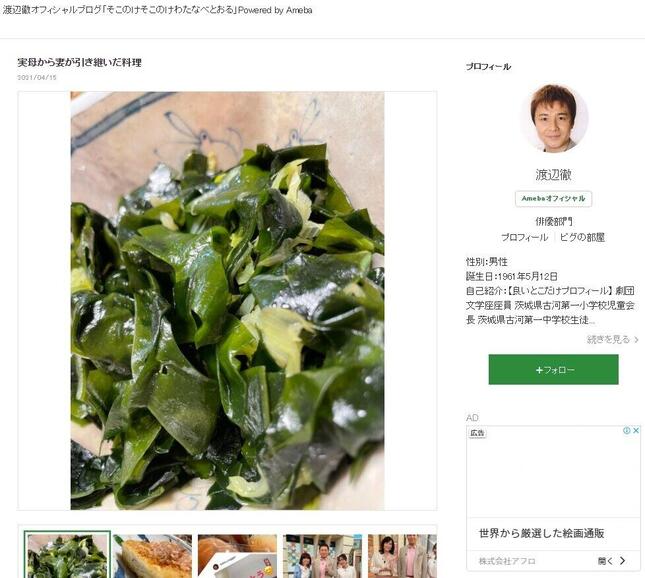Open the post title 実母から妻が引き継いだ料理
Viewport: 645px width, 578px height.
click(79, 63)
